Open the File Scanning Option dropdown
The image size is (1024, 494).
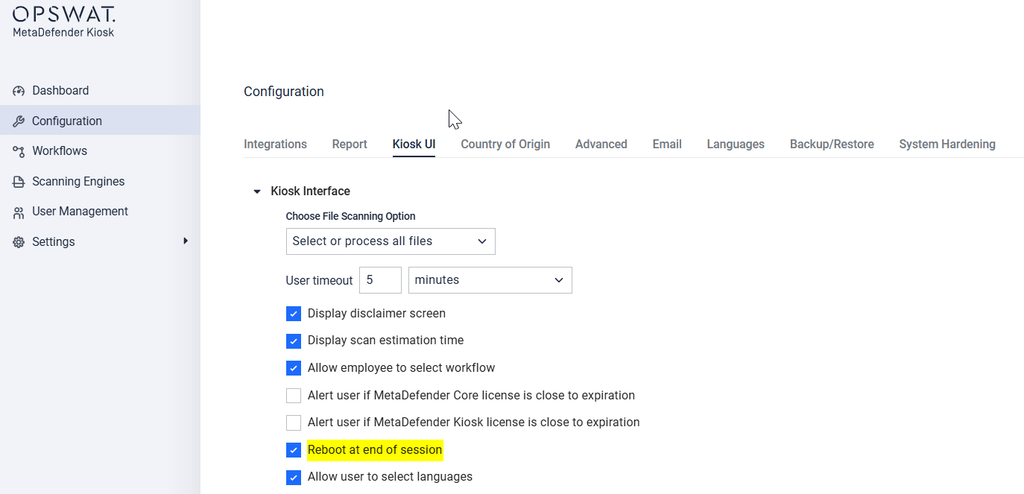[x=391, y=241]
